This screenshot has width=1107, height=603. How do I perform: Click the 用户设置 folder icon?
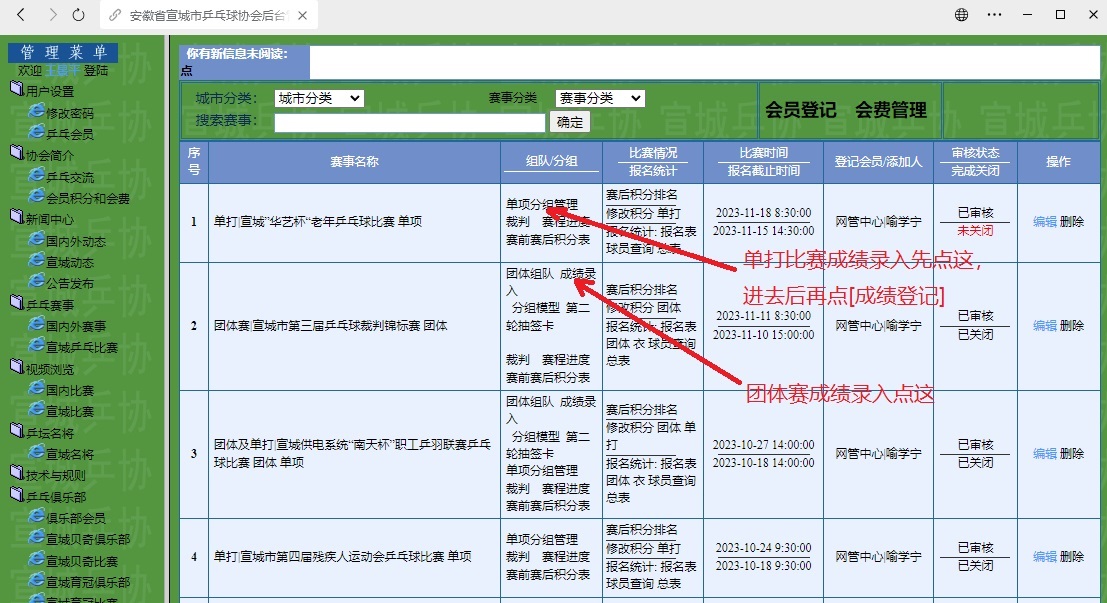click(16, 90)
